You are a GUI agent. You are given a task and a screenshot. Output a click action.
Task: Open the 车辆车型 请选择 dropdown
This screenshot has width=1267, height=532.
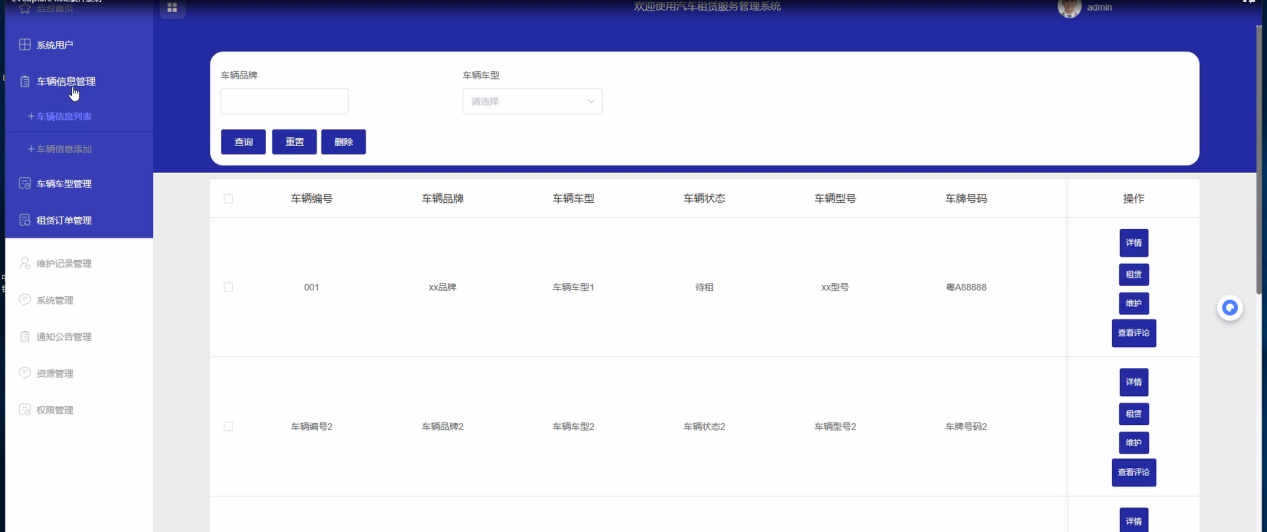[x=532, y=101]
